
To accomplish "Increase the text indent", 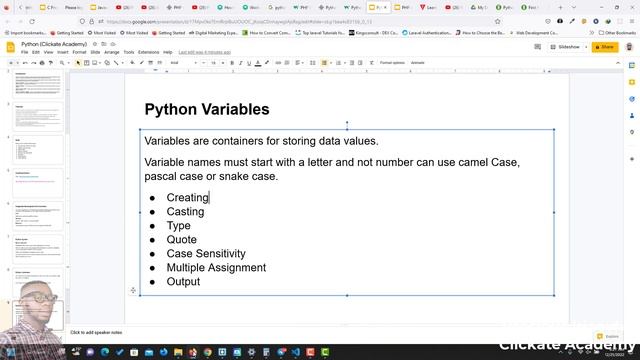I will pyautogui.click(x=360, y=63).
